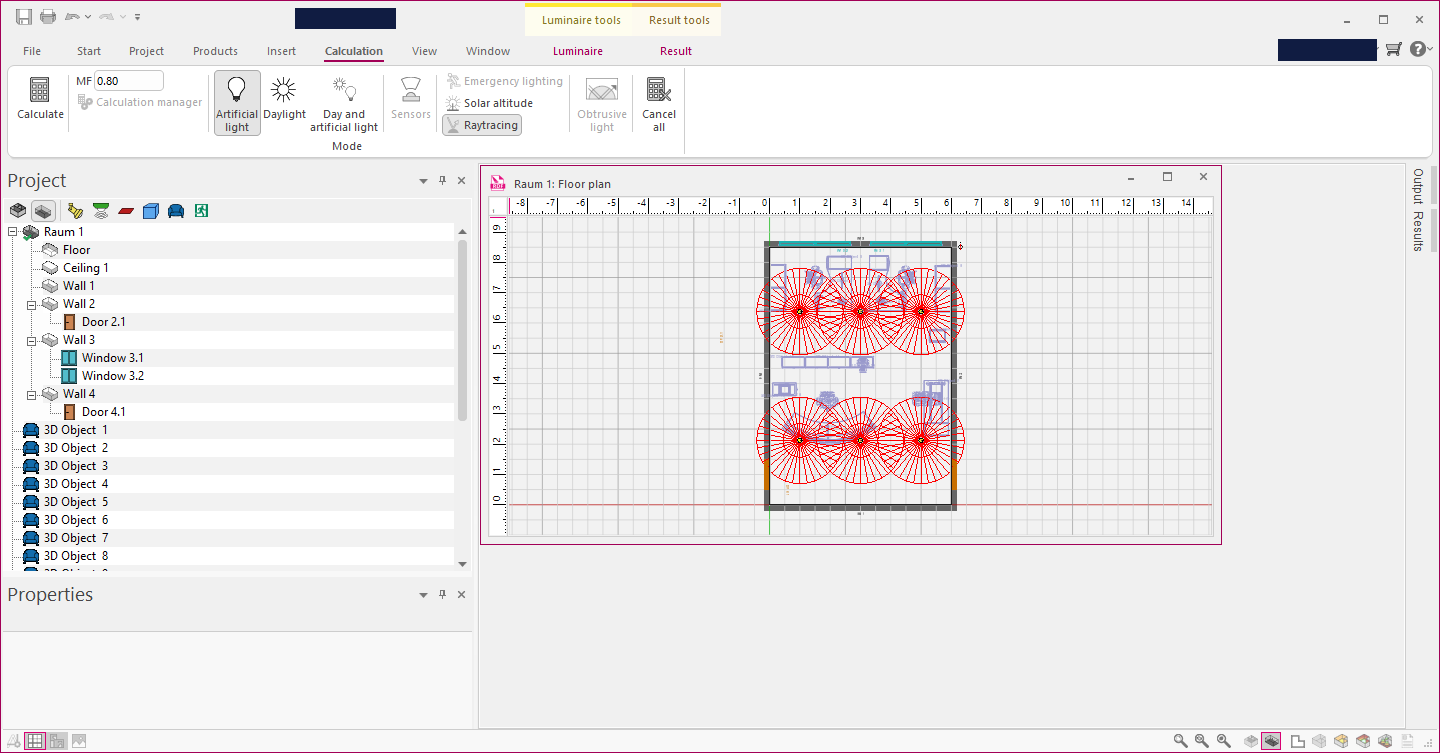1440x753 pixels.
Task: Click the Calculate icon in the ribbon
Action: coord(40,99)
